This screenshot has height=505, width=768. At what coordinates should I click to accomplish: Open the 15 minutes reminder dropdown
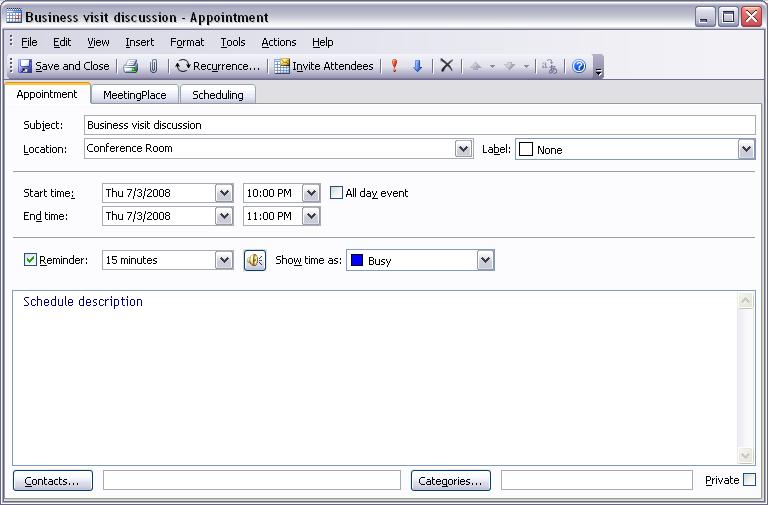pyautogui.click(x=224, y=260)
